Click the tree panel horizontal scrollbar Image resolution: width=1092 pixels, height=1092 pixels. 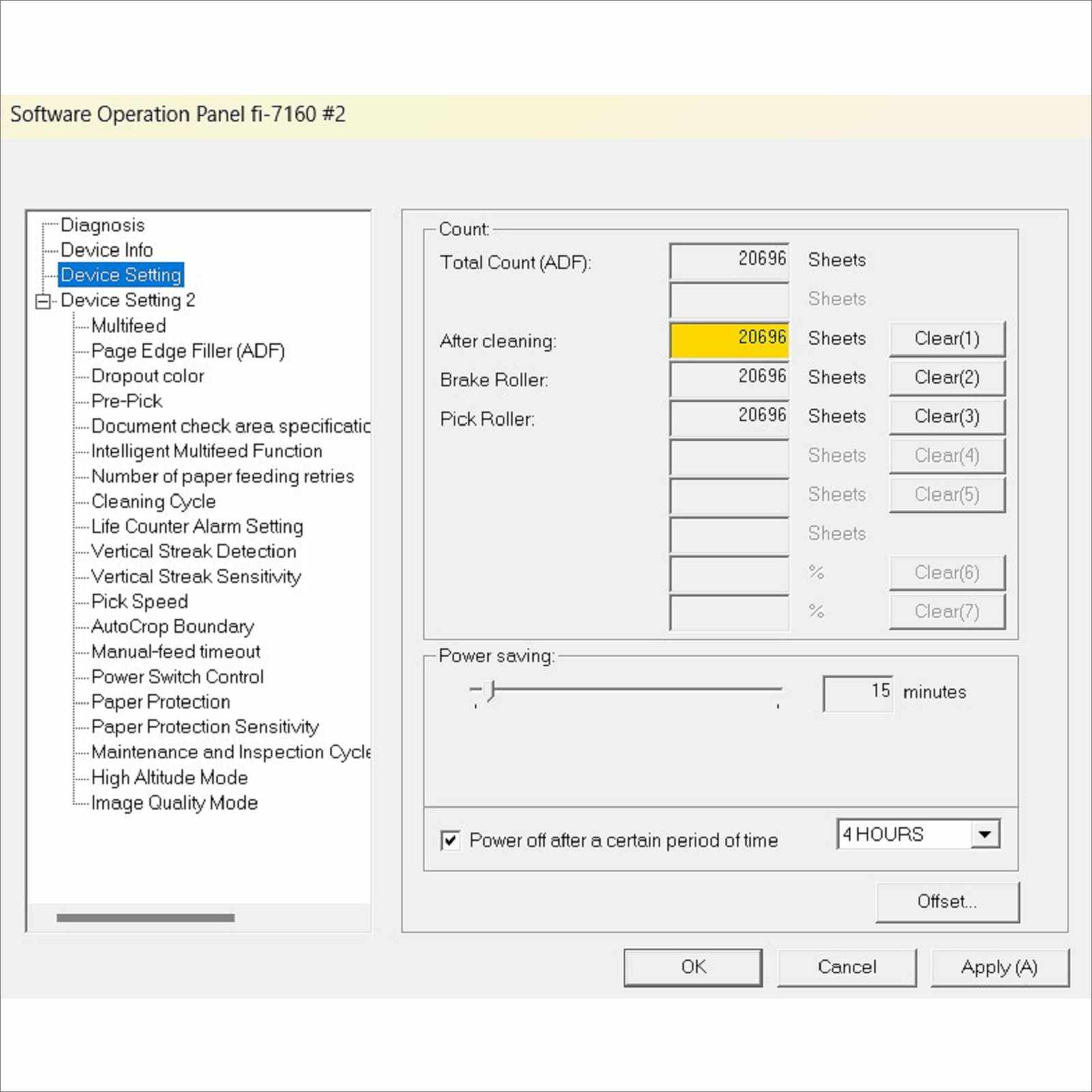coord(145,918)
